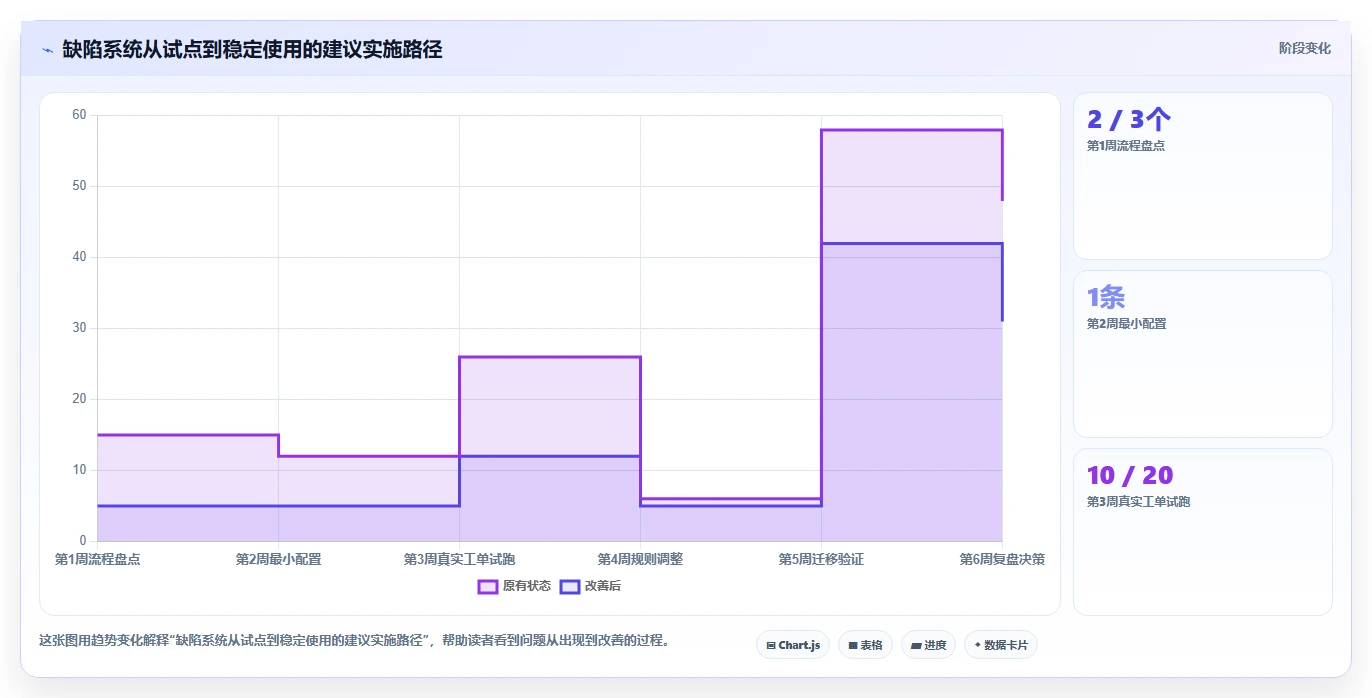Open the 10 / 20 data card
The image size is (1372, 698).
(x=1202, y=532)
